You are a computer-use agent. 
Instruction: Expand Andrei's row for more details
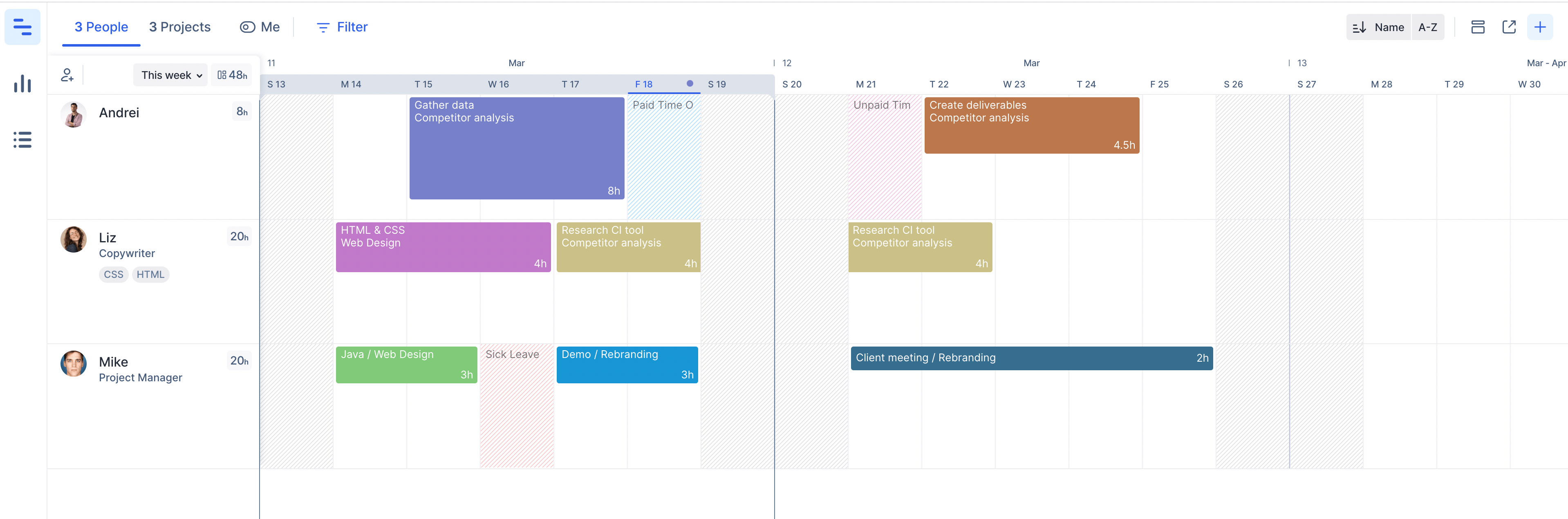click(x=118, y=112)
